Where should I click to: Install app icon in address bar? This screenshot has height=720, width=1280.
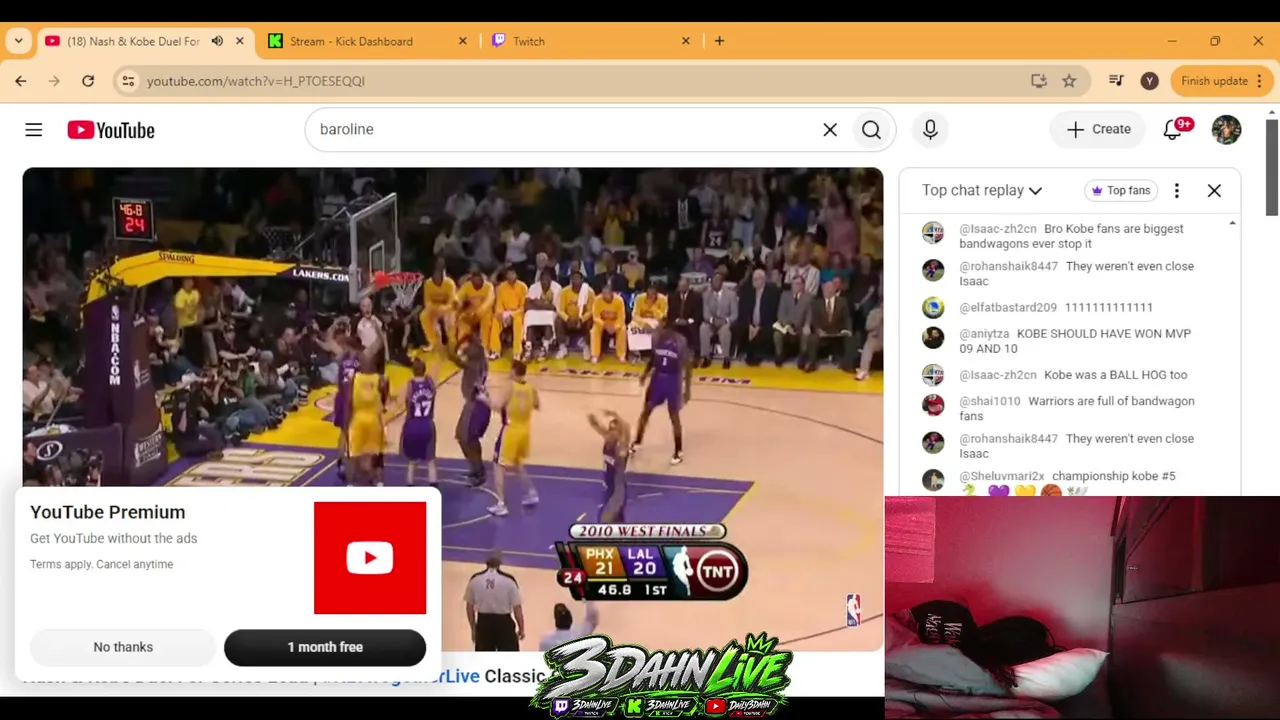click(x=1039, y=81)
